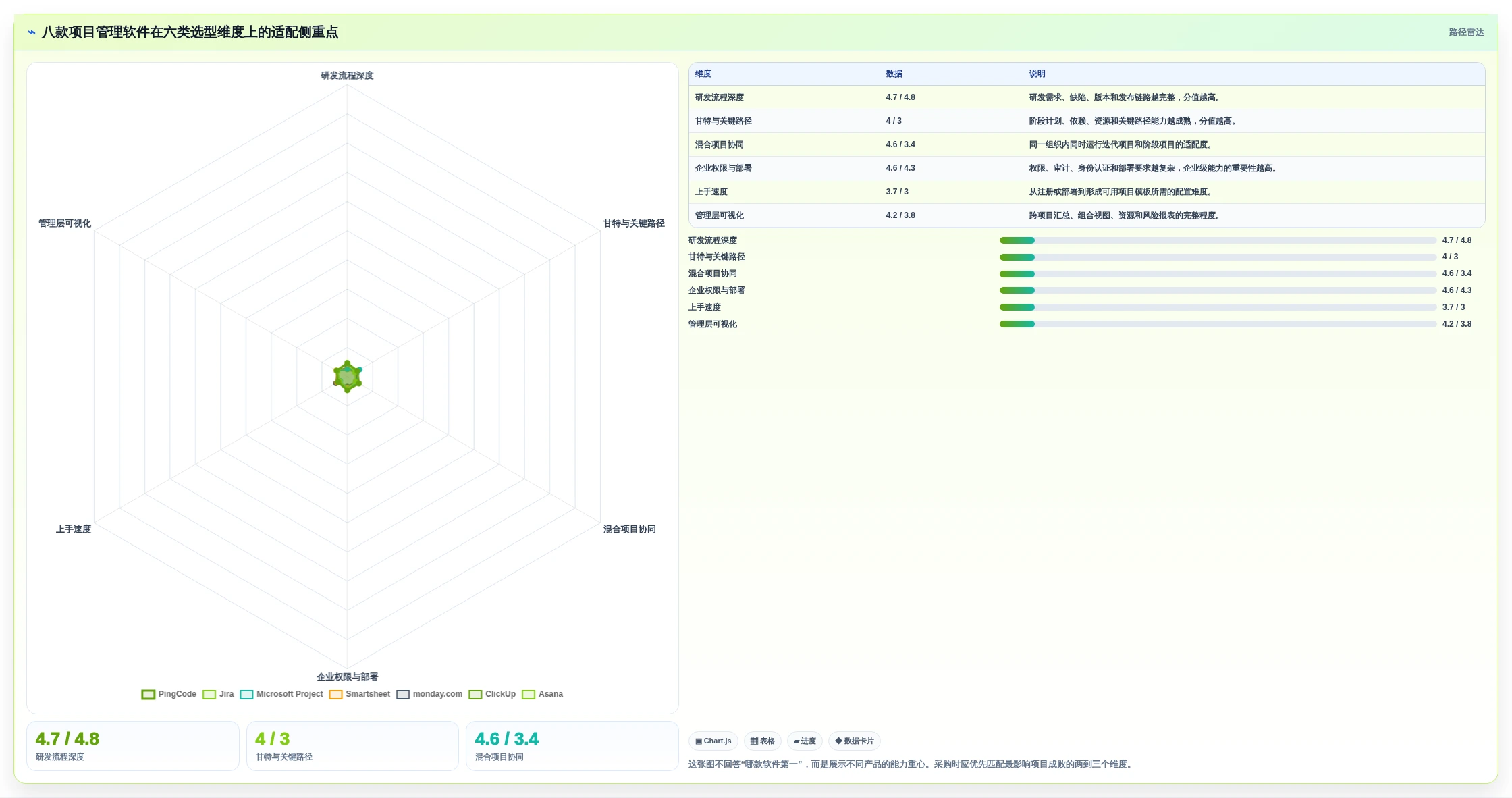Click the page title 八款项目管理软件
Image resolution: width=1512 pixels, height=798 pixels.
click(190, 32)
